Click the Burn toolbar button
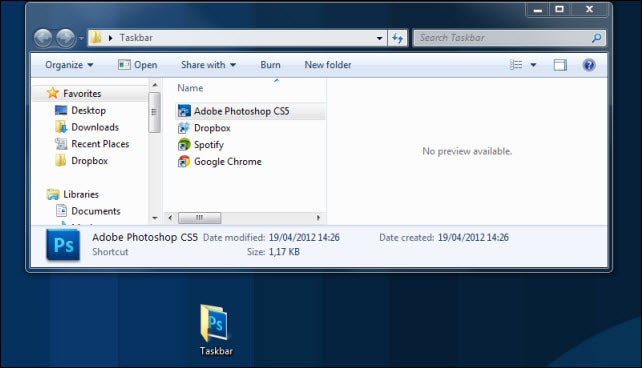Image resolution: width=642 pixels, height=368 pixels. tap(270, 65)
